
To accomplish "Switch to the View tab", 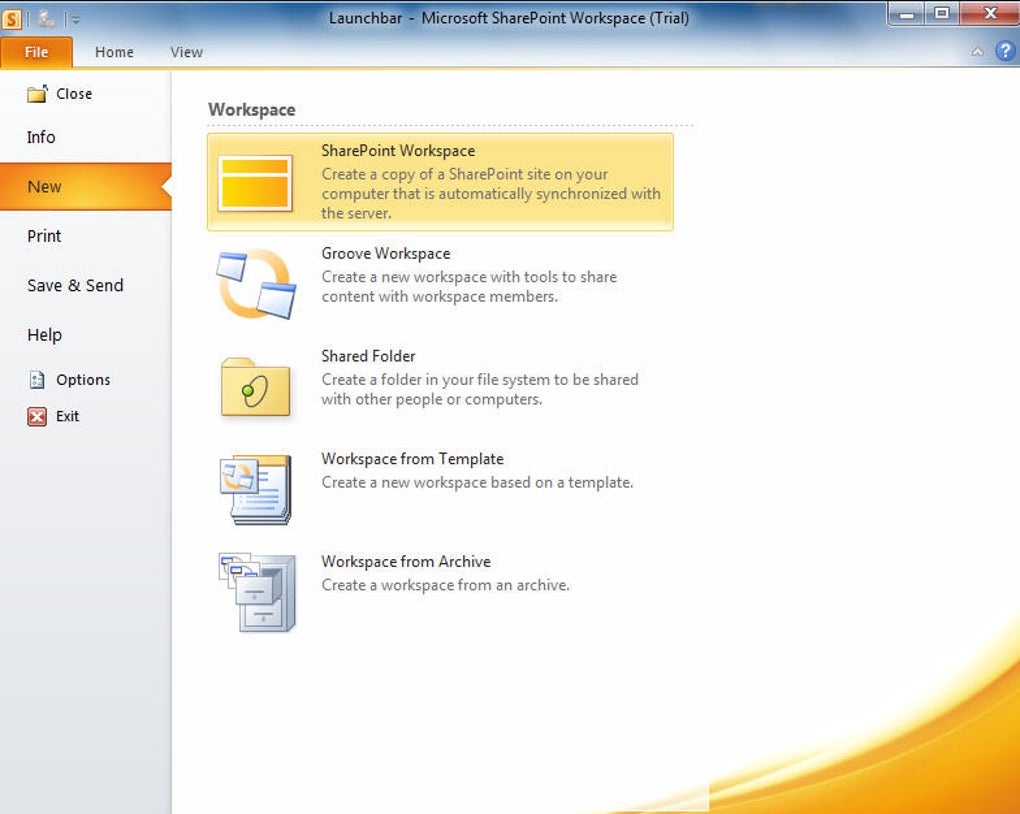I will tap(187, 52).
